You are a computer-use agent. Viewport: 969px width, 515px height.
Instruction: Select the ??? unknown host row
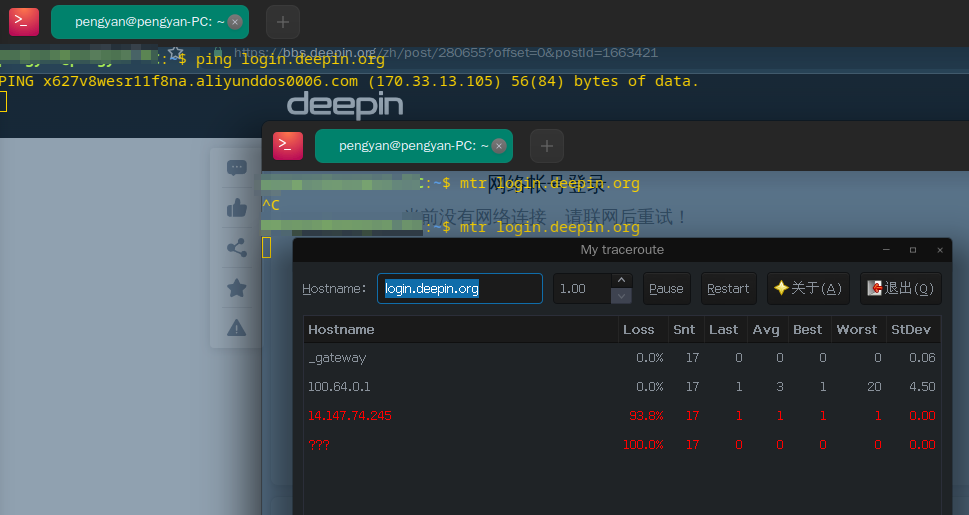coord(622,445)
